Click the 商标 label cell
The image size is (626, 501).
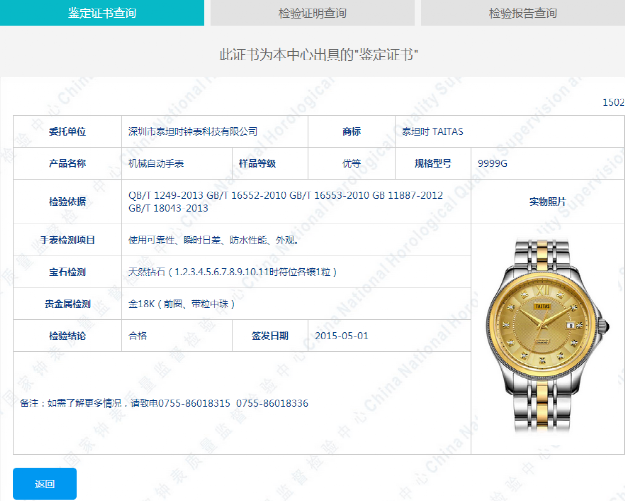(x=352, y=131)
